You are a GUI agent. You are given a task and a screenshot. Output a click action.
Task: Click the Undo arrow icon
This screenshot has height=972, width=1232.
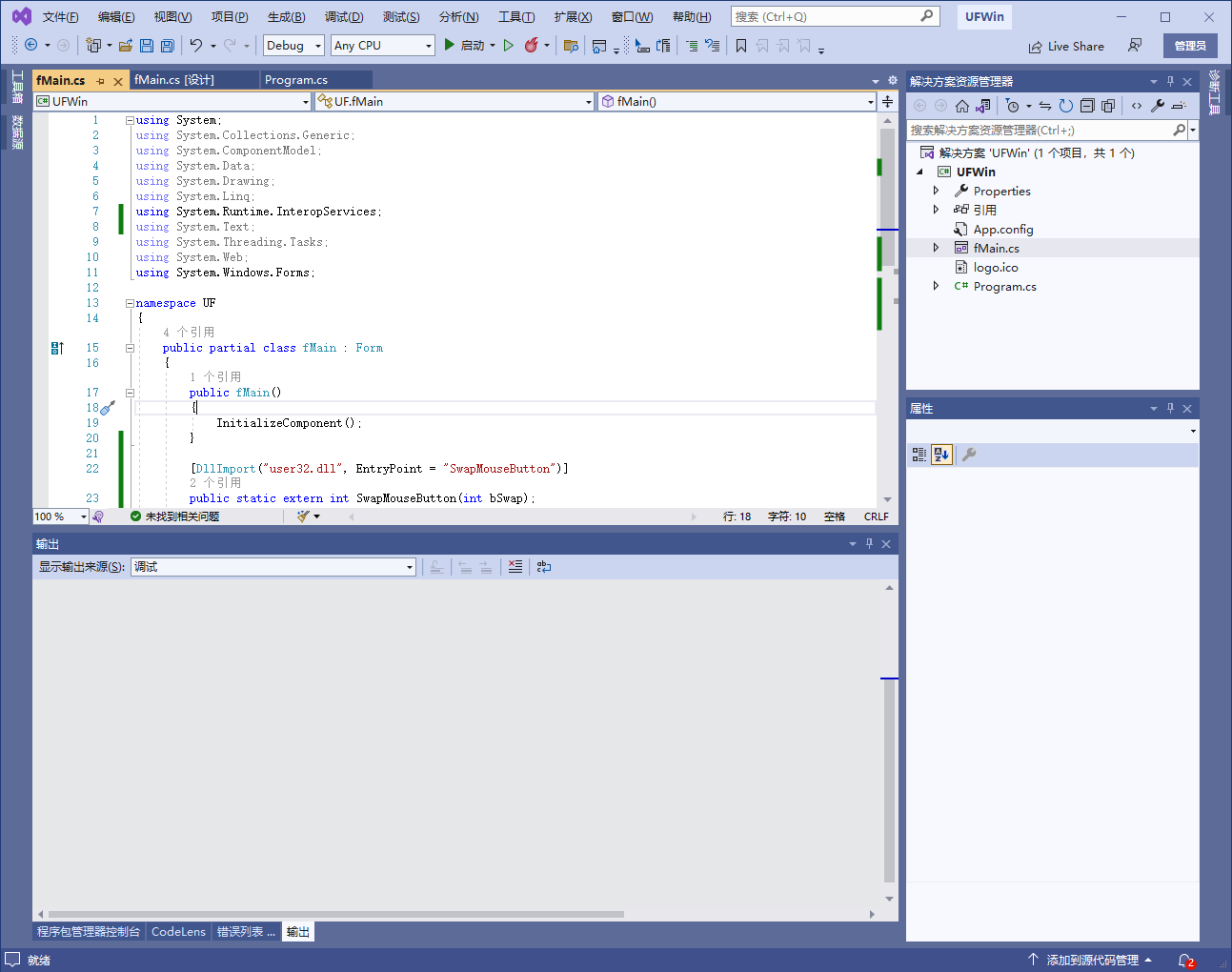(196, 45)
